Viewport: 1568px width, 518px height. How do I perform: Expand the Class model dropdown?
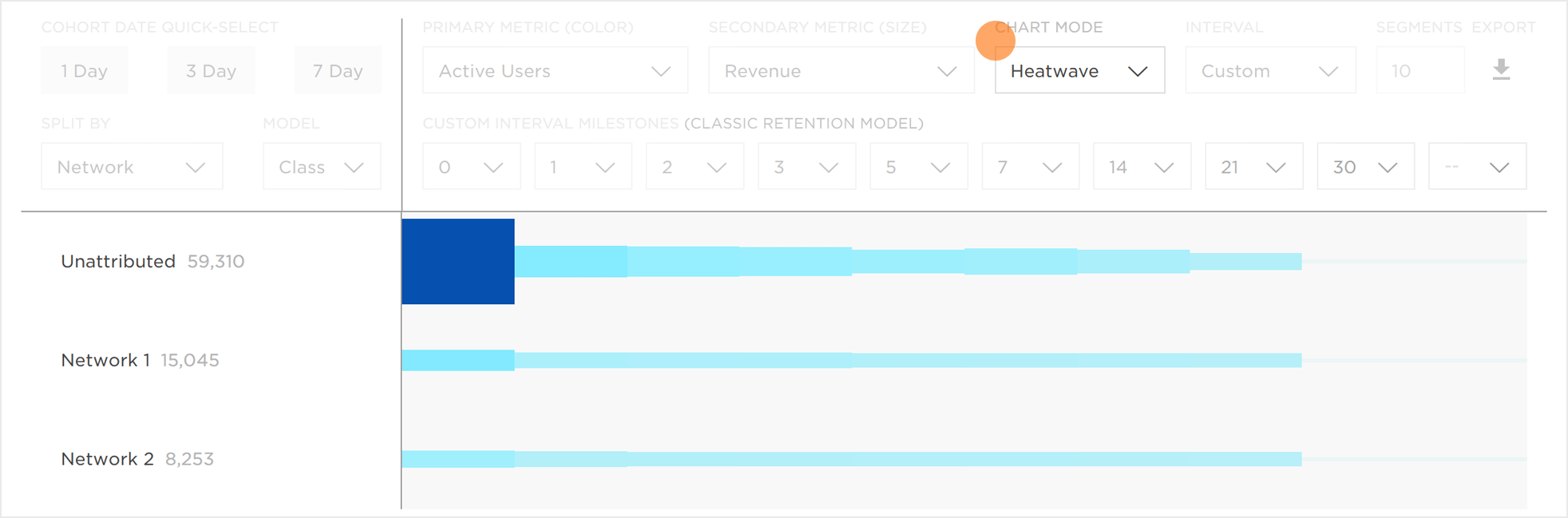tap(322, 167)
